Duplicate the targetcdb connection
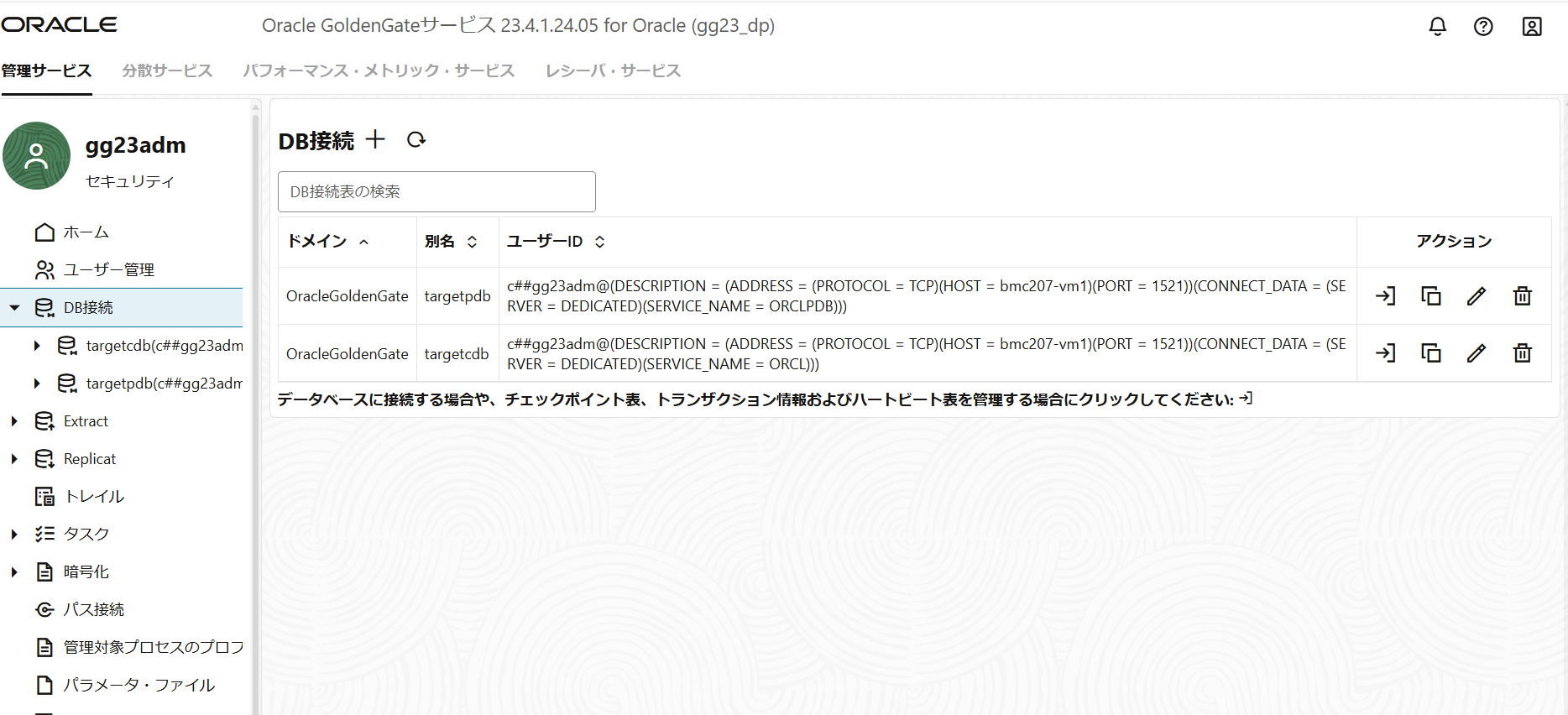Viewport: 1568px width, 715px height. tap(1431, 353)
